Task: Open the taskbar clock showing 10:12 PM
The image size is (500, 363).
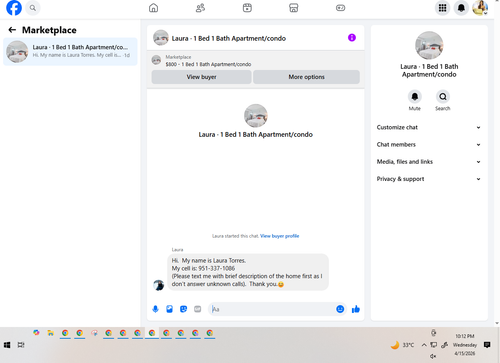Action: 465,345
